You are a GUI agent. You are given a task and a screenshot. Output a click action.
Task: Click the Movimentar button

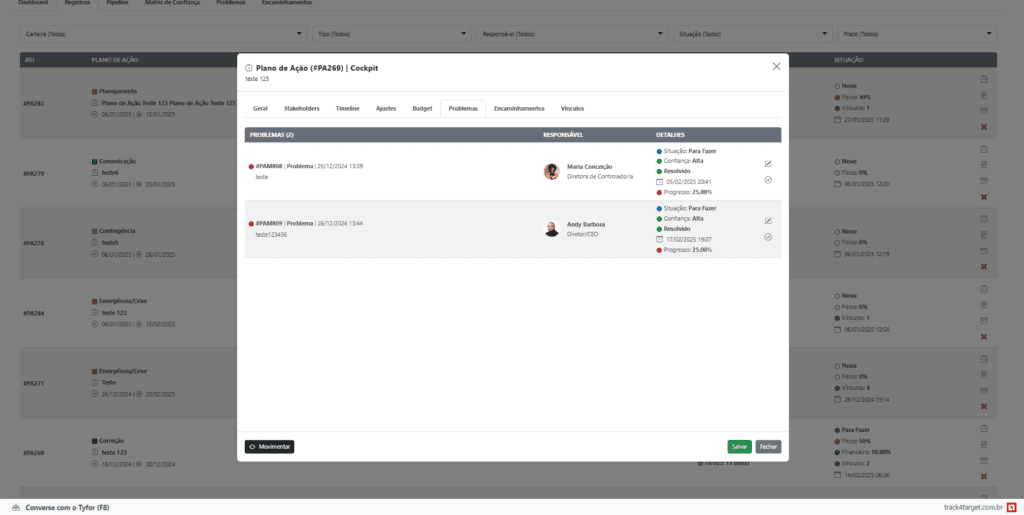270,446
